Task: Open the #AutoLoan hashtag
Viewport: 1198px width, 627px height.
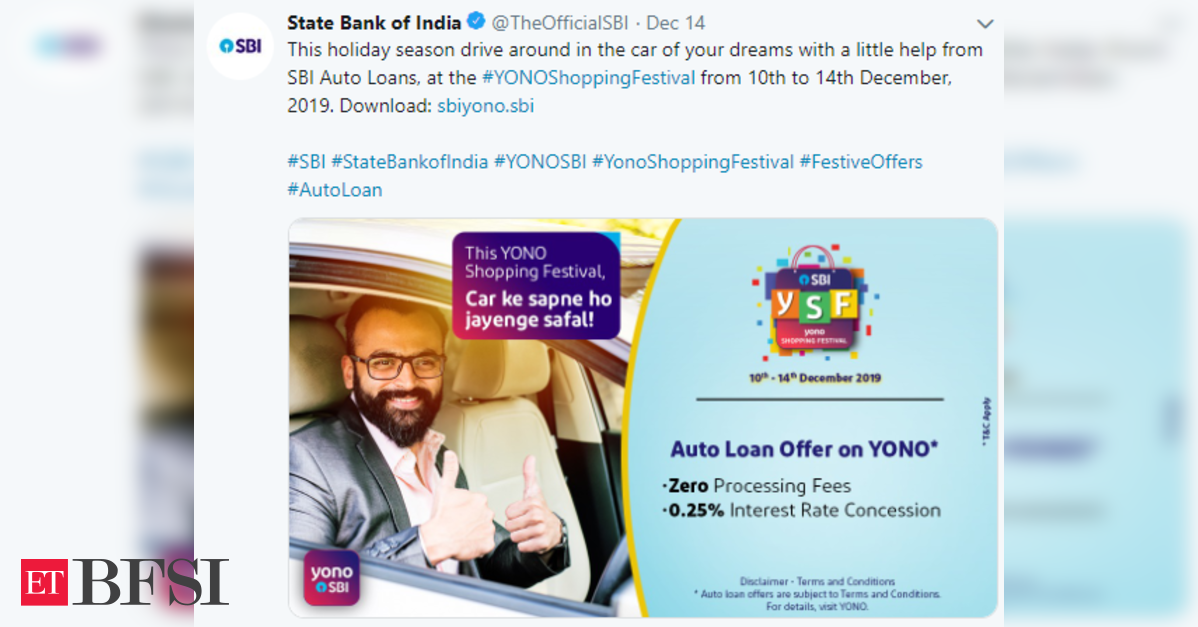Action: [x=335, y=189]
